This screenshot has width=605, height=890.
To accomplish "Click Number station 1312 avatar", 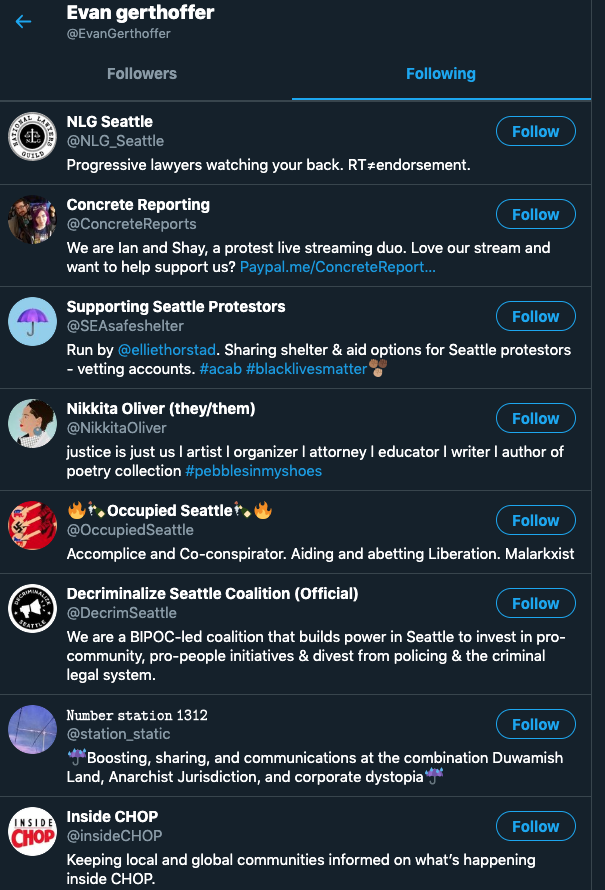I will (32, 730).
